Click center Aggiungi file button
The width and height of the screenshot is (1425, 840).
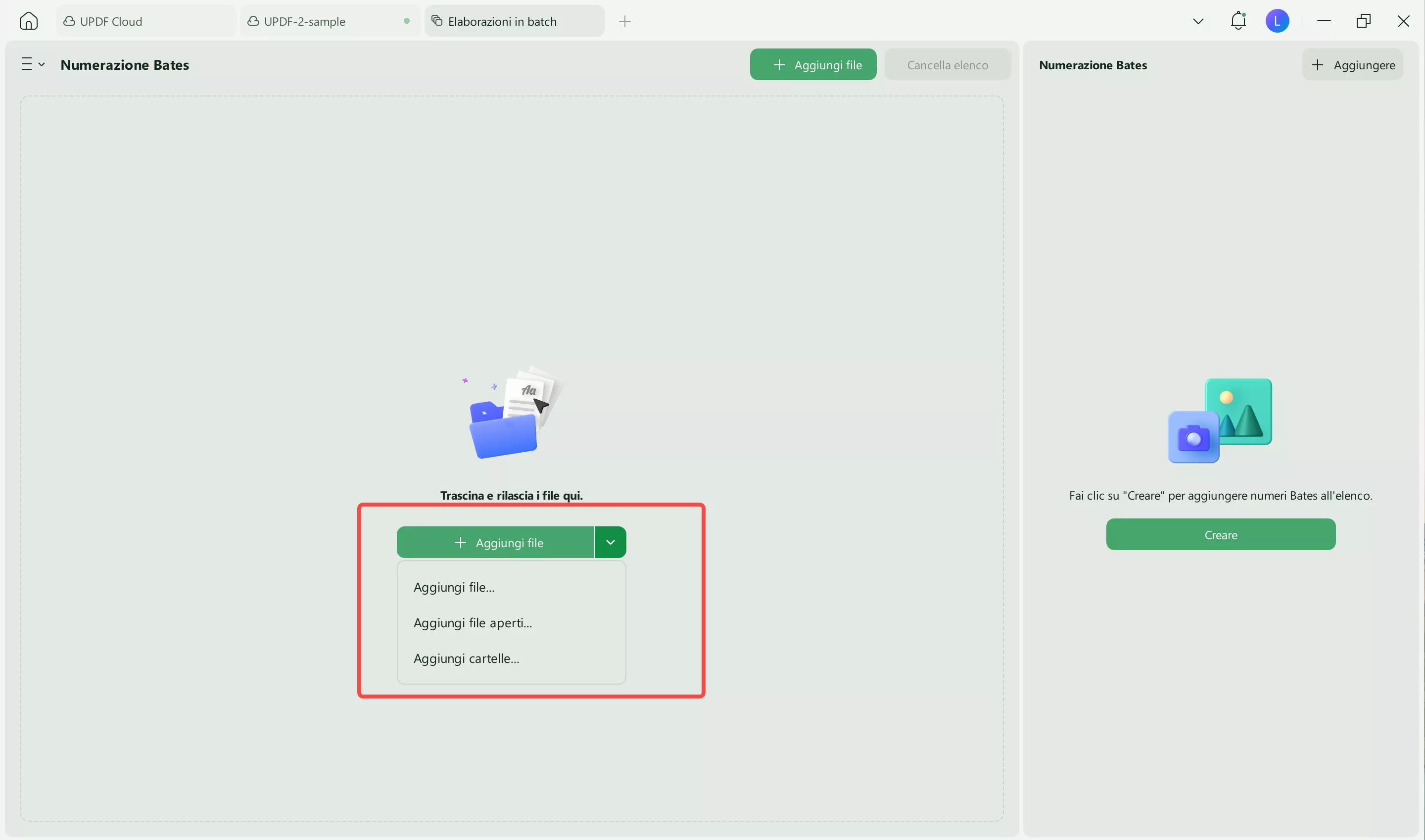click(495, 542)
